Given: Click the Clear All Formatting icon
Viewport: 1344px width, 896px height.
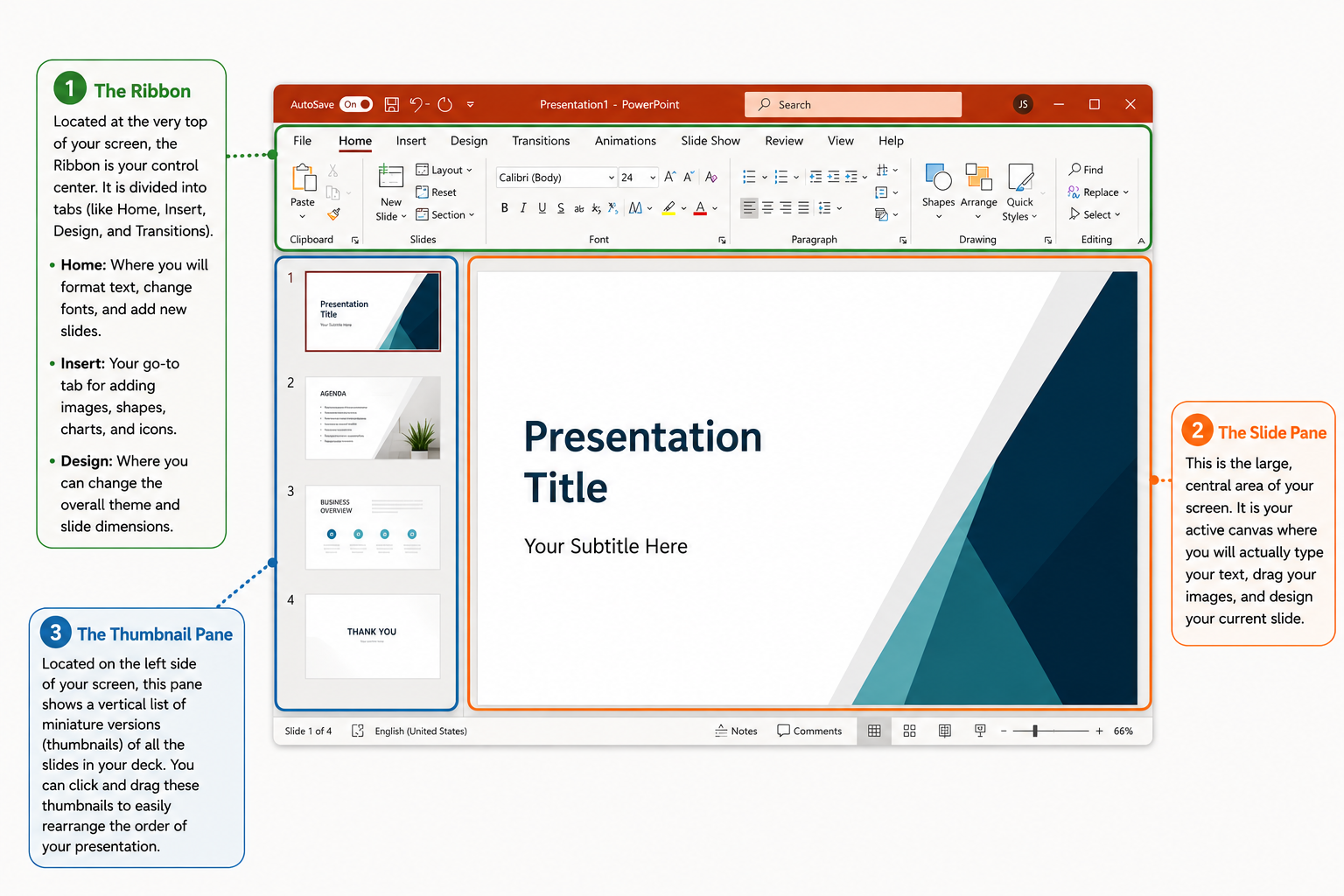Looking at the screenshot, I should coord(711,177).
